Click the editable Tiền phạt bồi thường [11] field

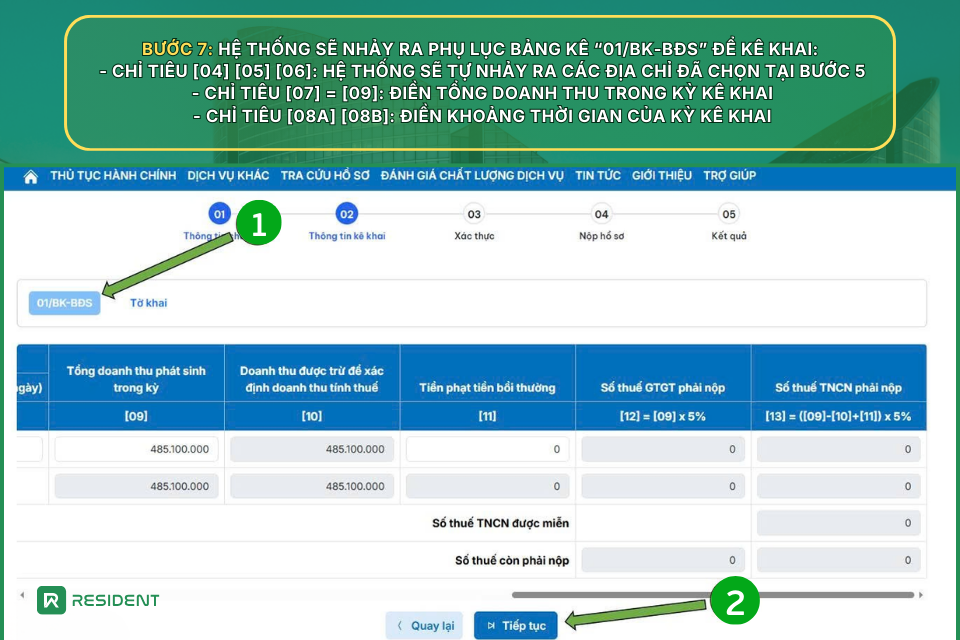tap(488, 450)
